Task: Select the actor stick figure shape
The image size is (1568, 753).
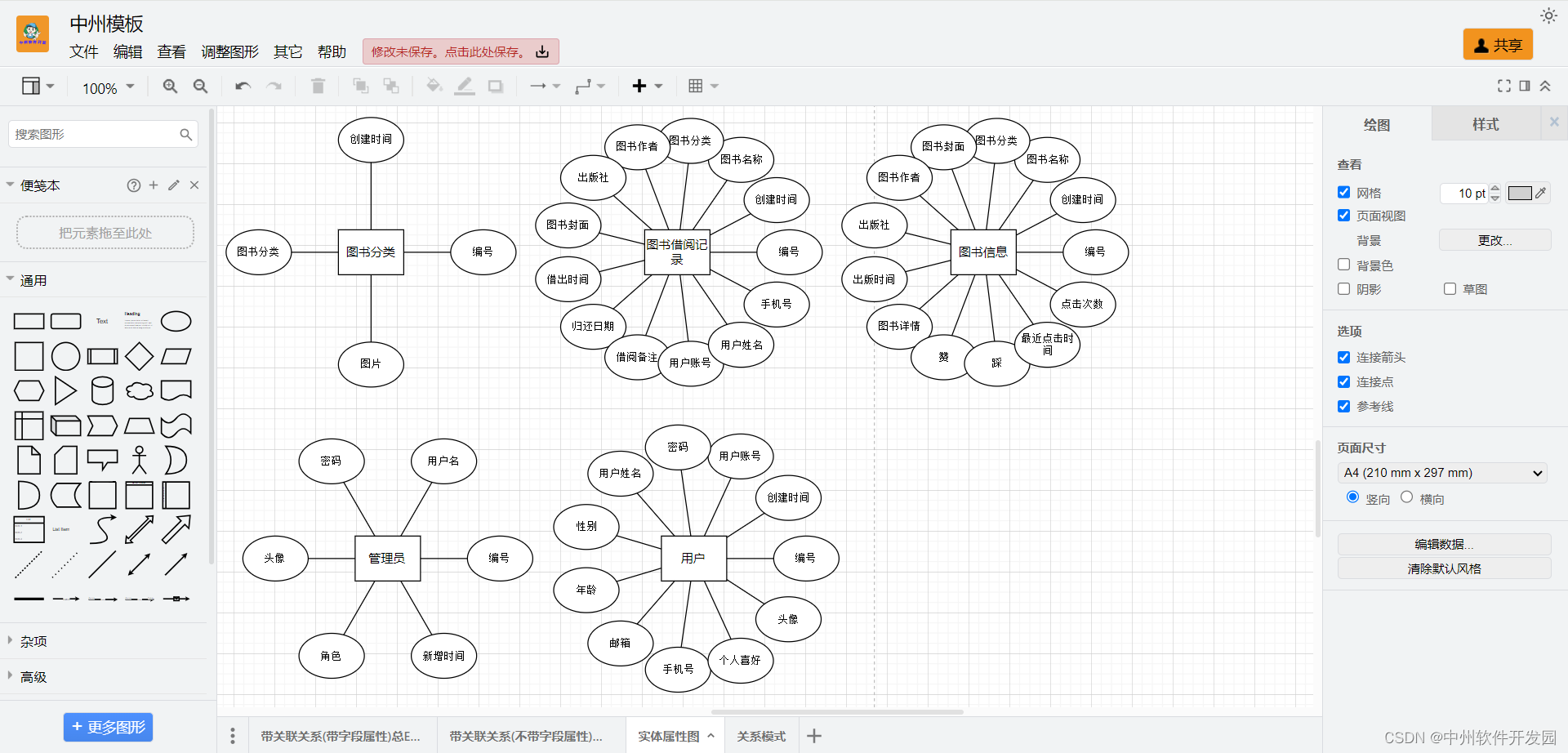Action: point(139,460)
